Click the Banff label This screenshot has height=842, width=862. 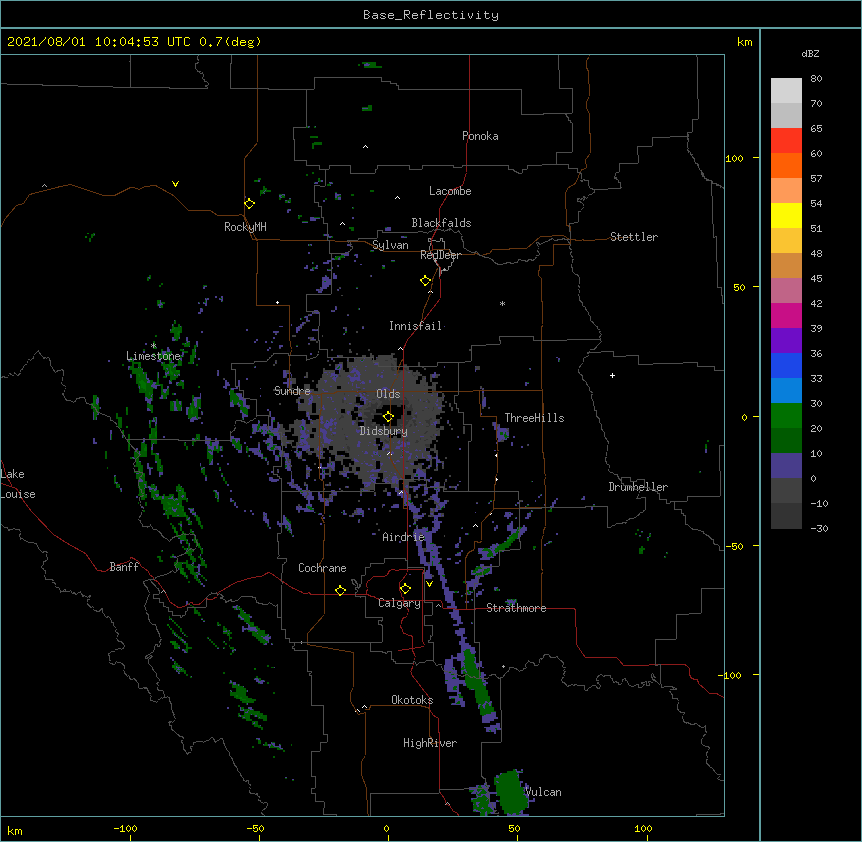tap(124, 567)
